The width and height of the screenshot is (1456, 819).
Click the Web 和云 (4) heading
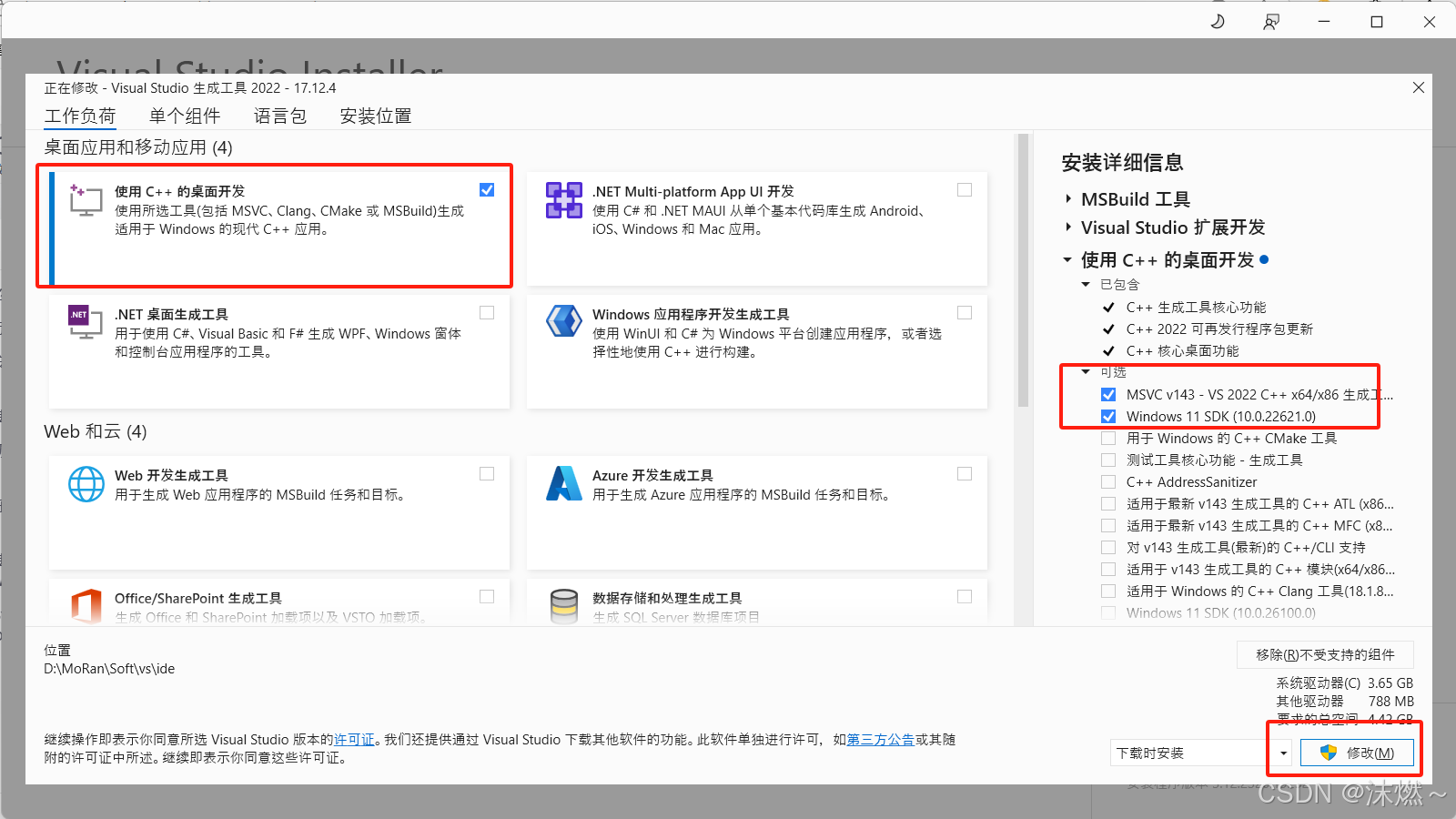point(96,431)
